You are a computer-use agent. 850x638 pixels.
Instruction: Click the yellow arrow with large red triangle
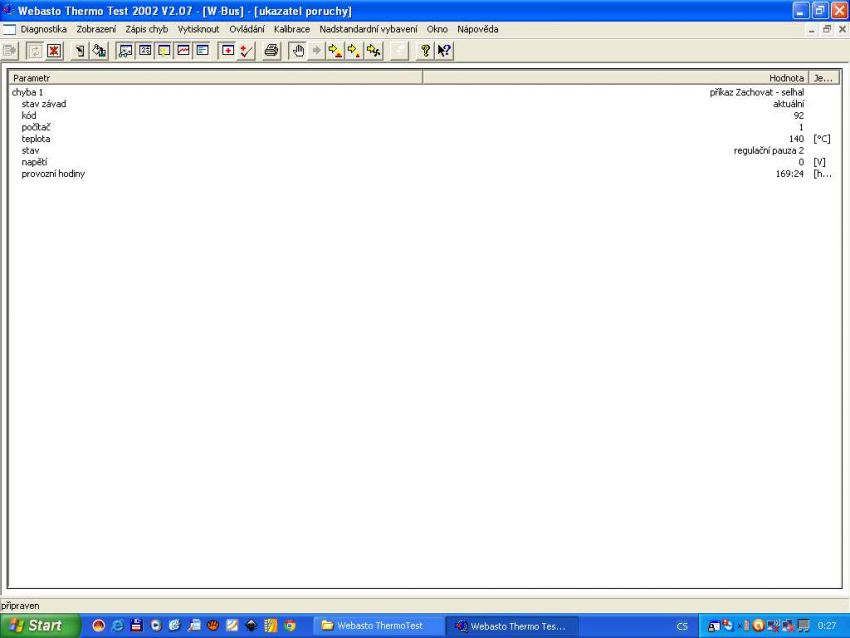(335, 51)
